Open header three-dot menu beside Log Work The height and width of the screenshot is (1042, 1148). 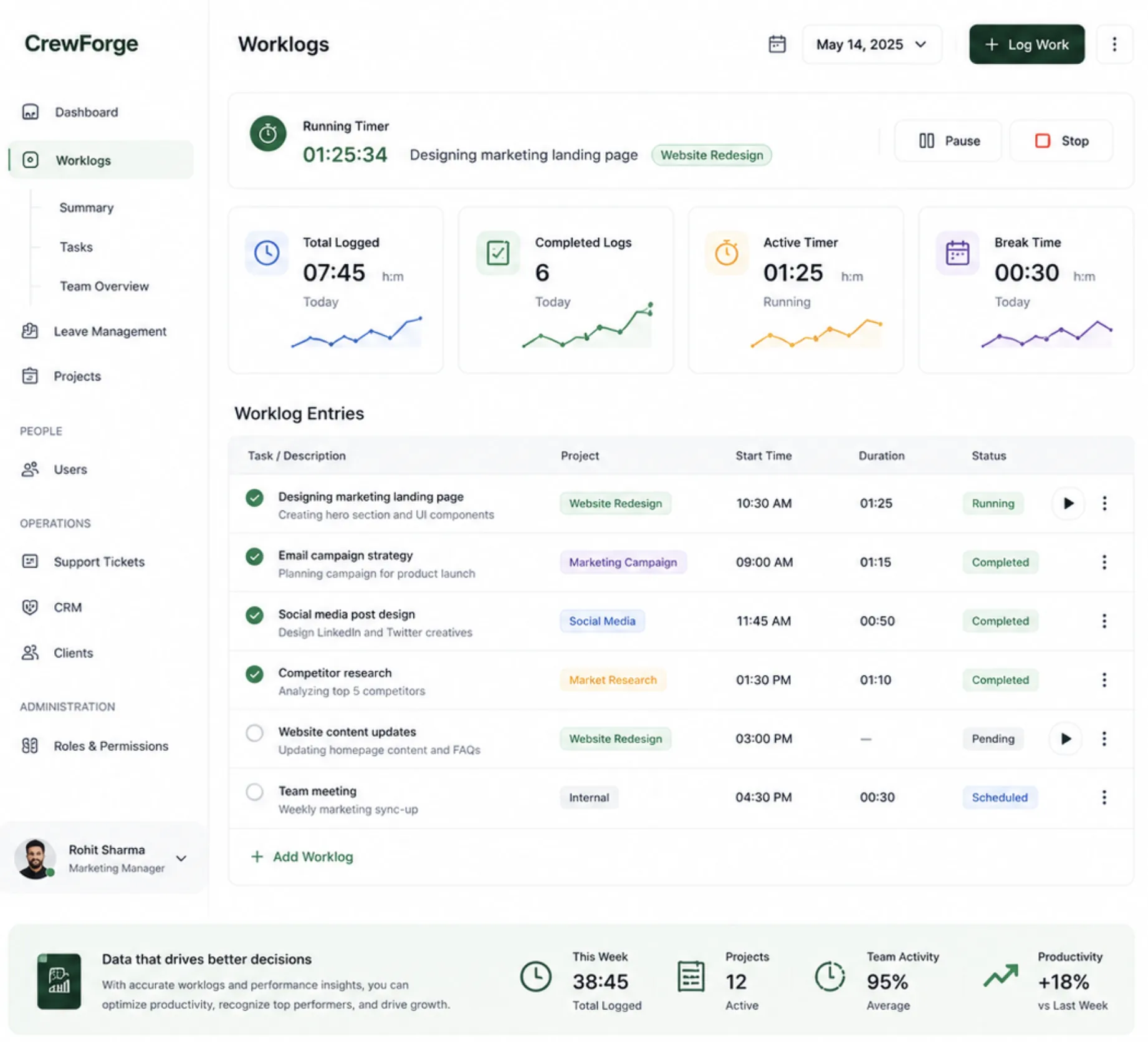pyautogui.click(x=1114, y=44)
